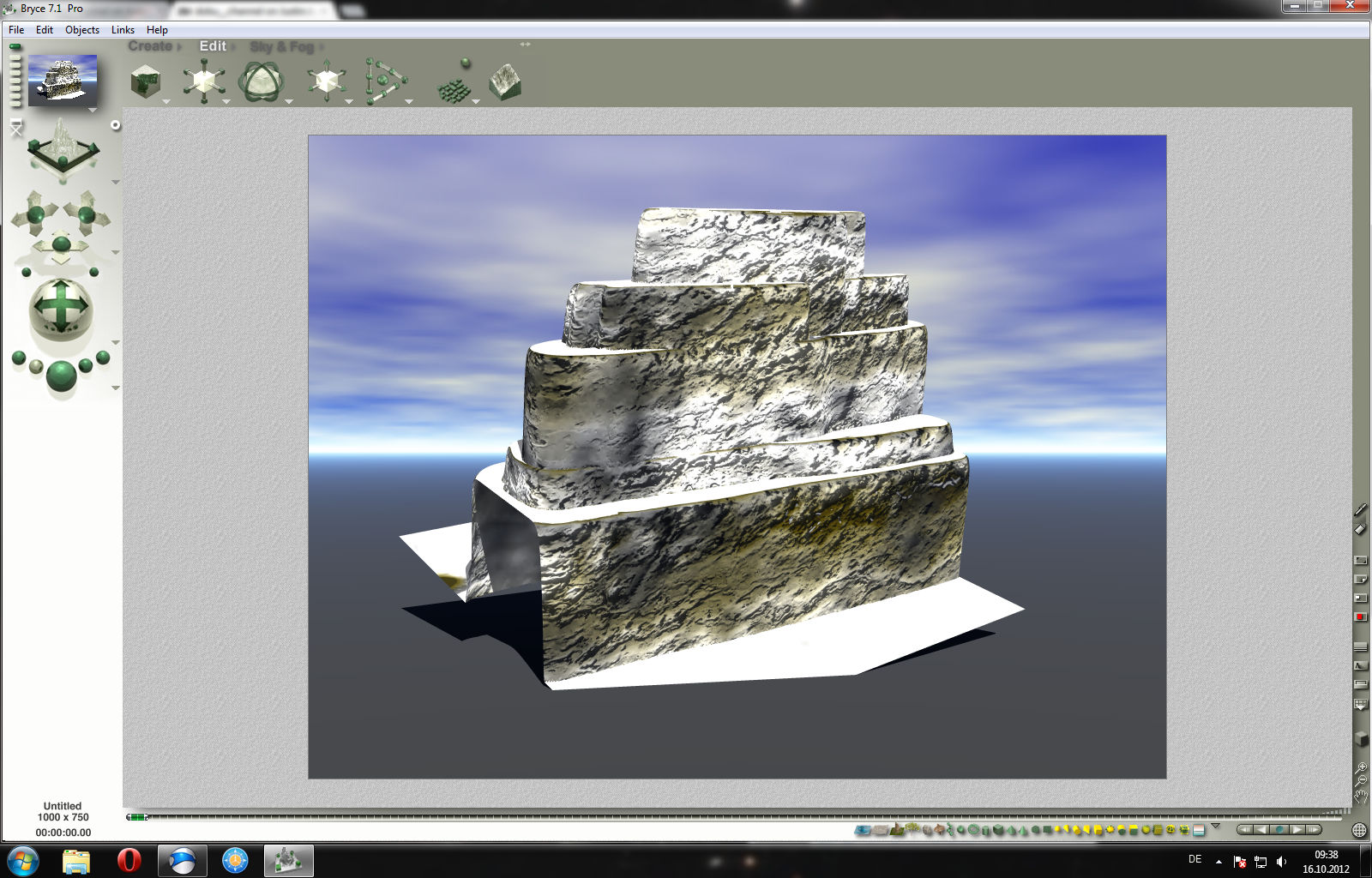
Task: Open Windows Explorer from the taskbar
Action: click(76, 860)
